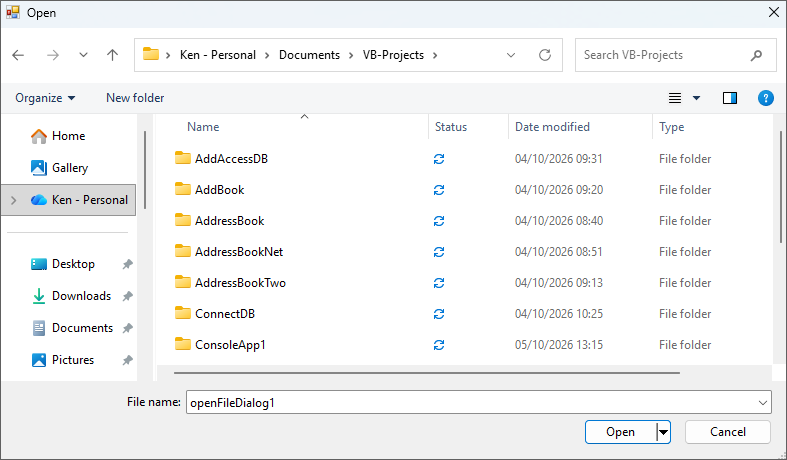Image resolution: width=787 pixels, height=460 pixels.
Task: Sort by the Type column header
Action: [x=672, y=127]
